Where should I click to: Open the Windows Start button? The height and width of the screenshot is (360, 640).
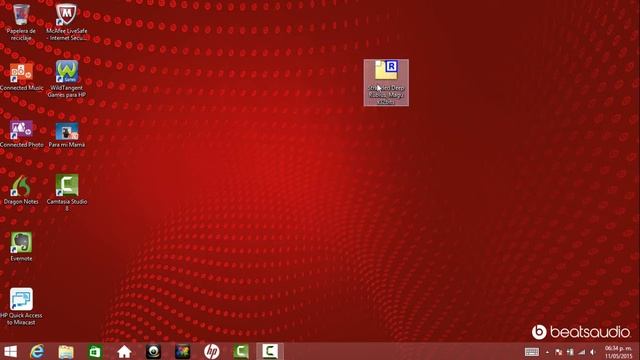[x=10, y=351]
